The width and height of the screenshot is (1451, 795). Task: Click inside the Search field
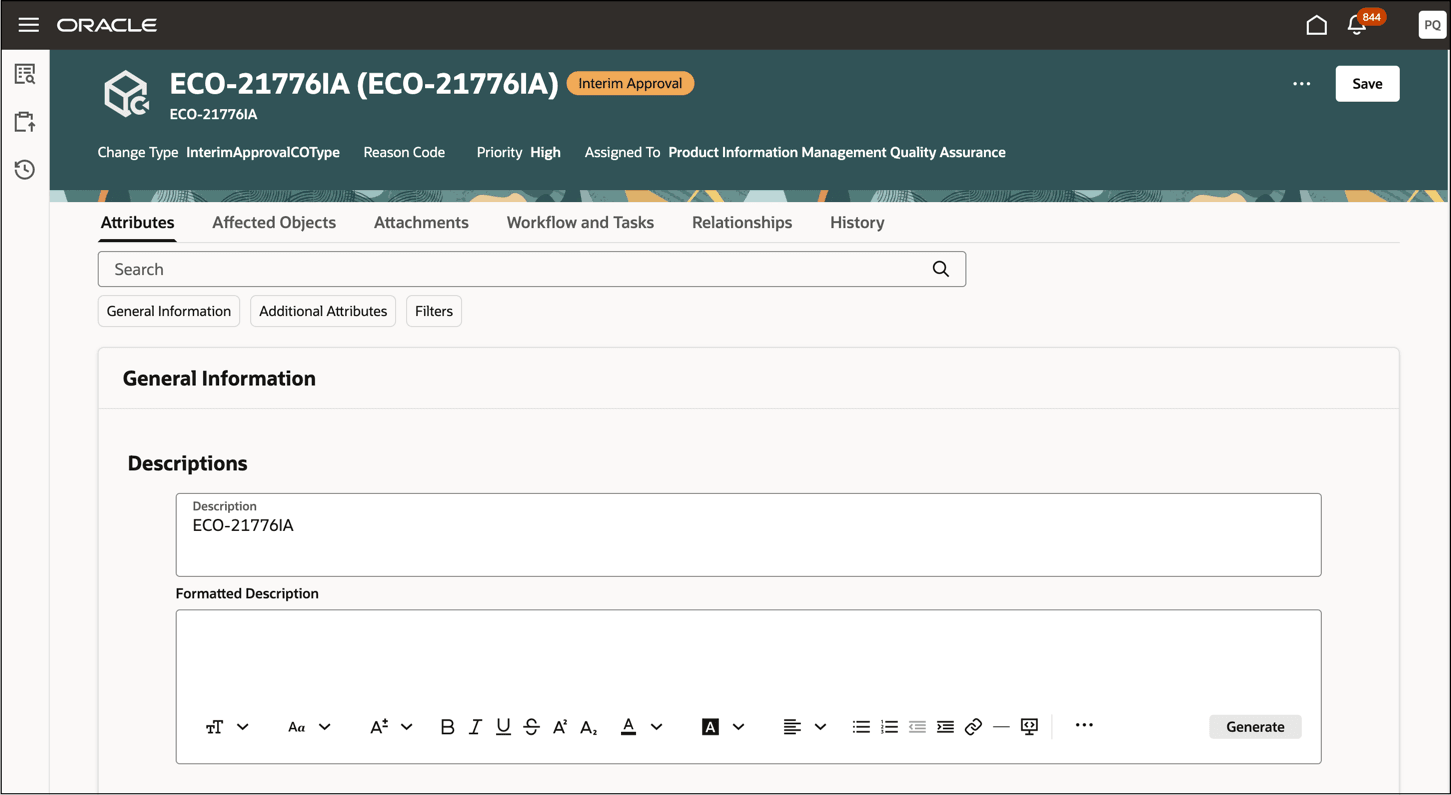click(500, 268)
